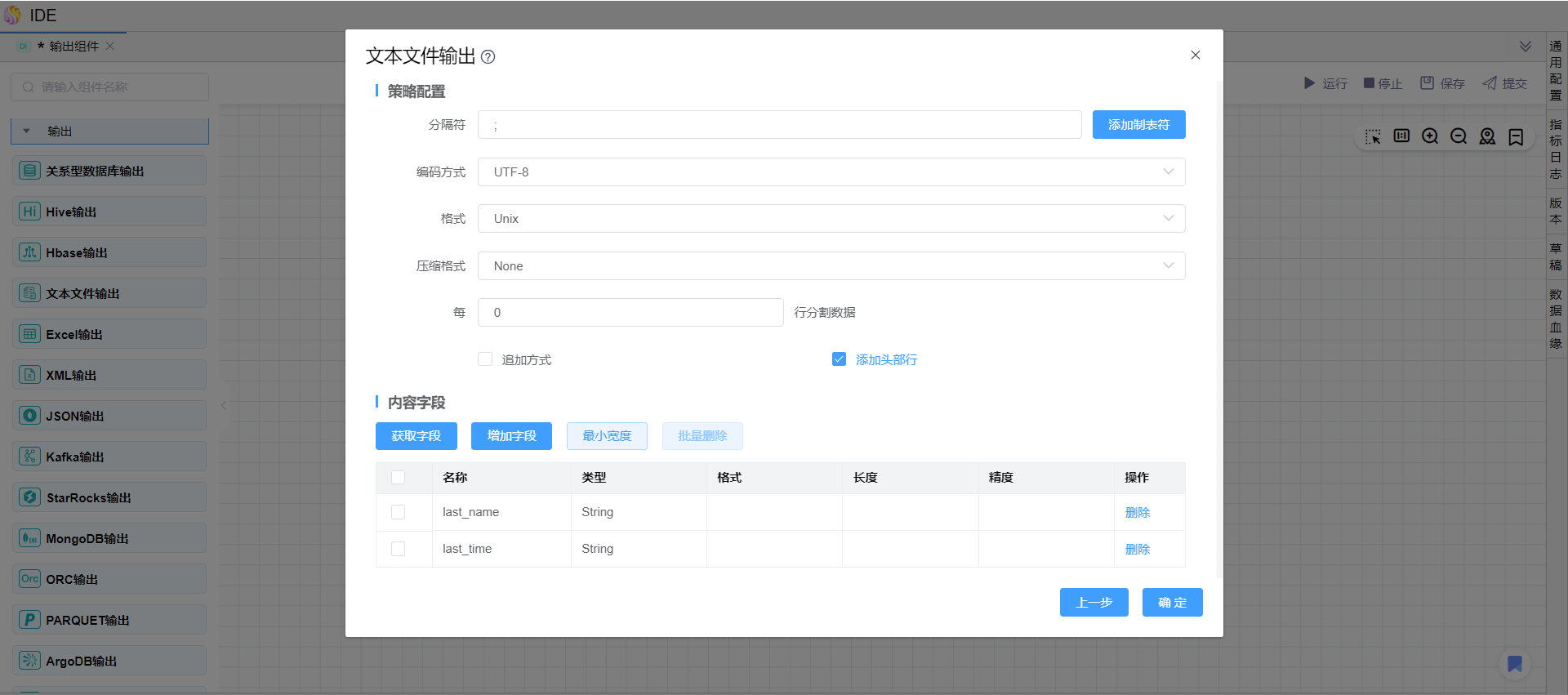Open the 数据血缘 side tab

click(1556, 319)
